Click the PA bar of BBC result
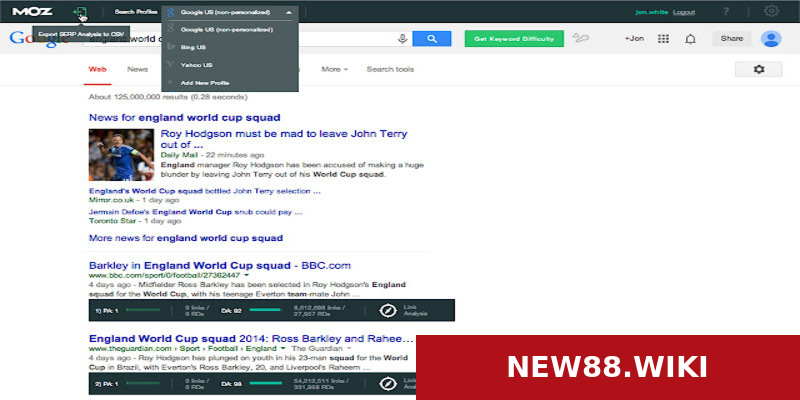800x400 pixels. (x=143, y=310)
